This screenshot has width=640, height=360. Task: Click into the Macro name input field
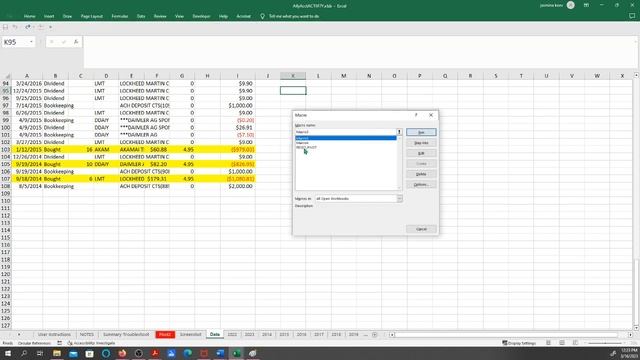345,132
